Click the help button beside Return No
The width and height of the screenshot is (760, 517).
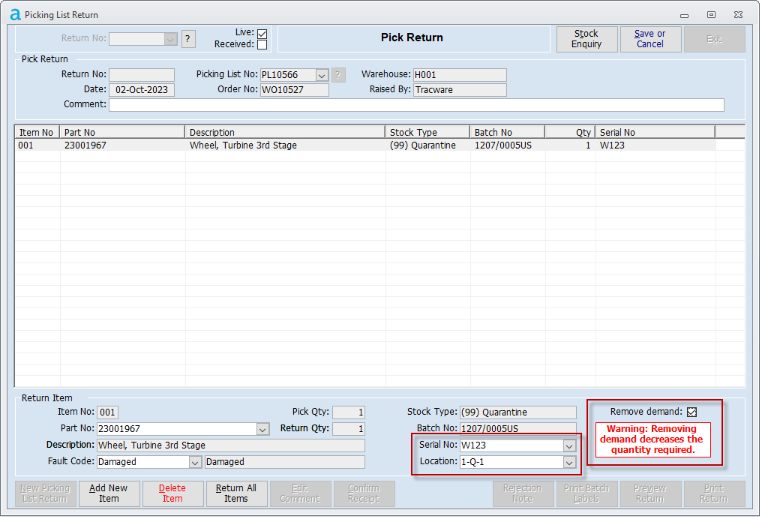click(x=188, y=39)
